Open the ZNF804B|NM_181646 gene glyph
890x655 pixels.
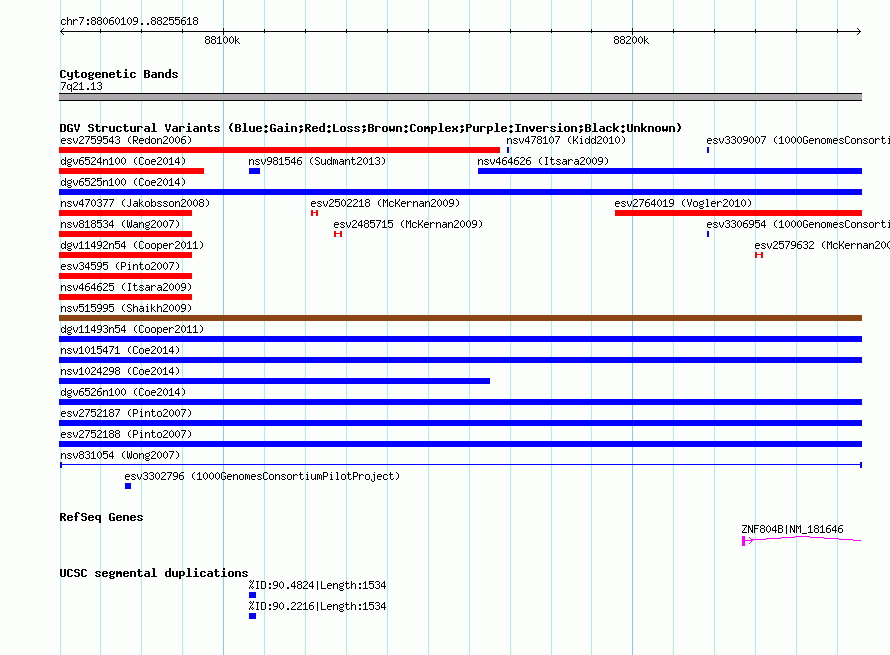[x=801, y=540]
